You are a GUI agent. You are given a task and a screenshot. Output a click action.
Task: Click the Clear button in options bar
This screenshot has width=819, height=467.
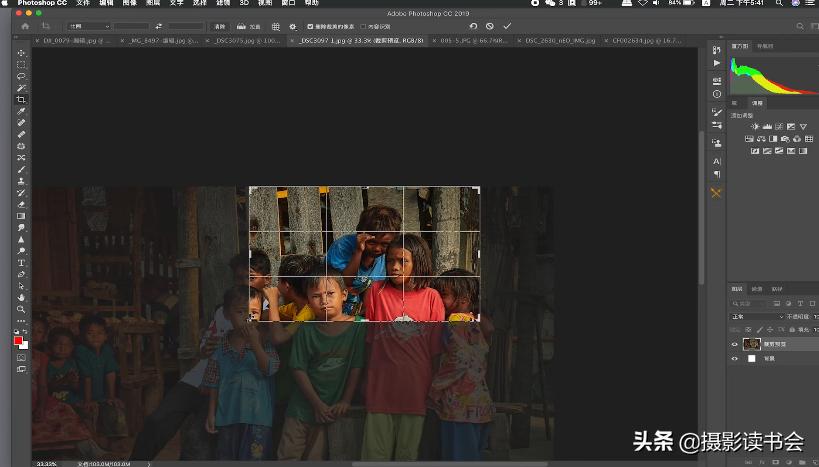click(219, 26)
